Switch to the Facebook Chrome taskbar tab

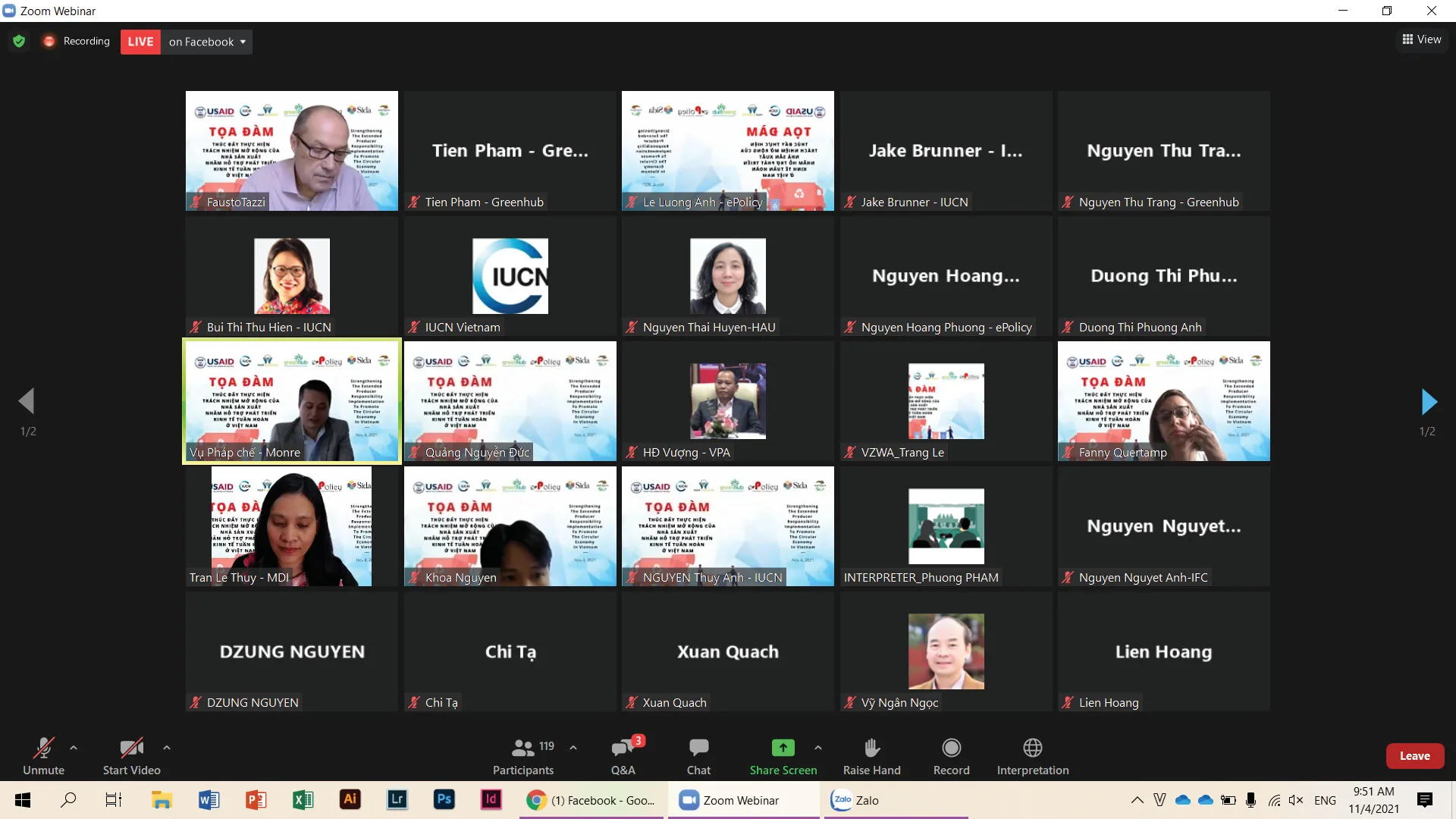591,800
